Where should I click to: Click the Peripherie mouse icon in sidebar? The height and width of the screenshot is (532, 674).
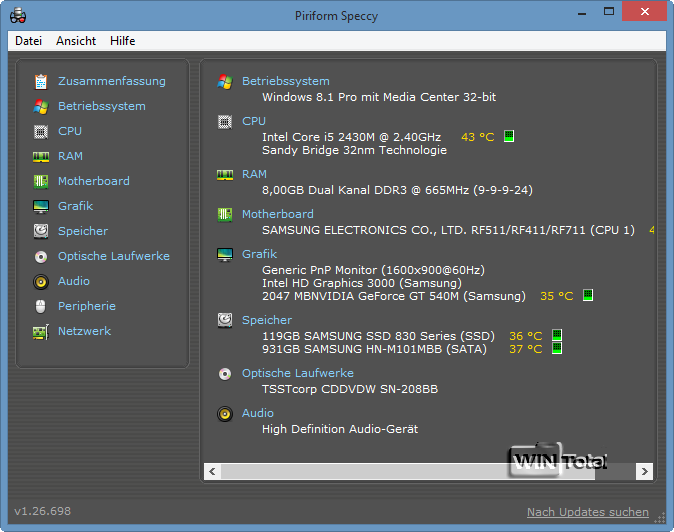click(40, 306)
